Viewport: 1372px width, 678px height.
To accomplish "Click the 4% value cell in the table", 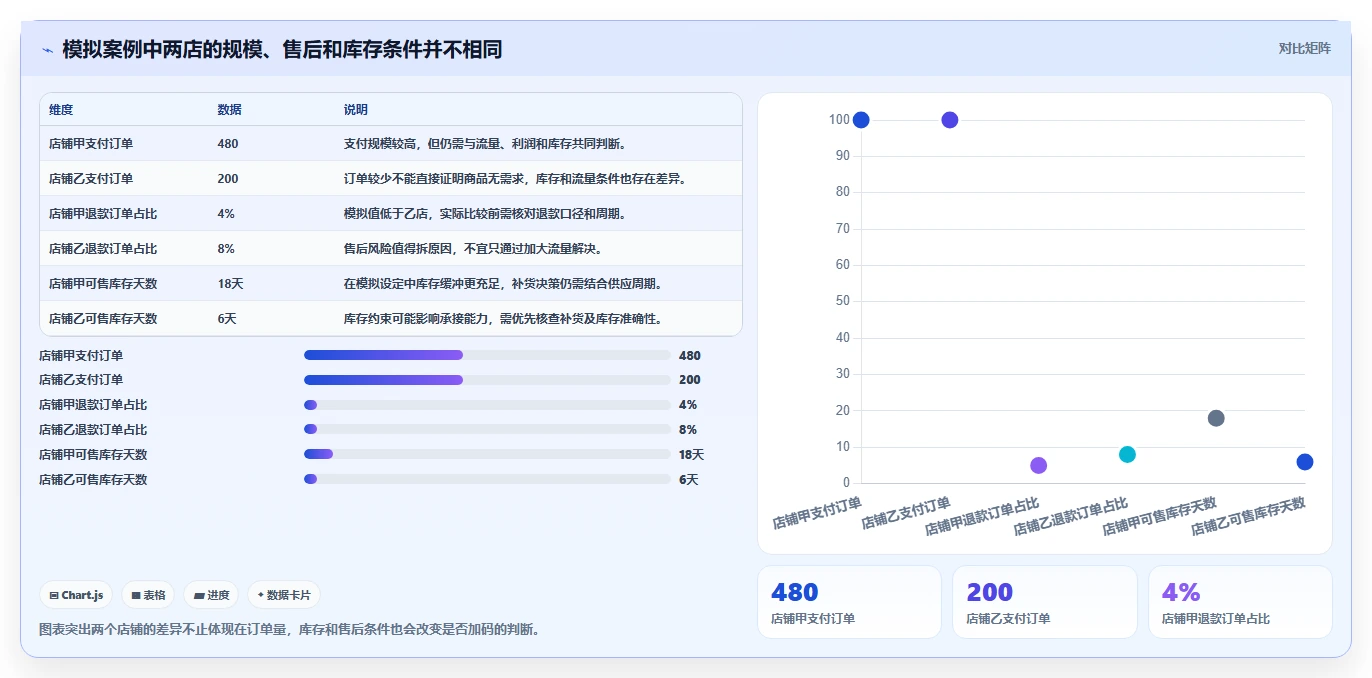I will coord(226,214).
